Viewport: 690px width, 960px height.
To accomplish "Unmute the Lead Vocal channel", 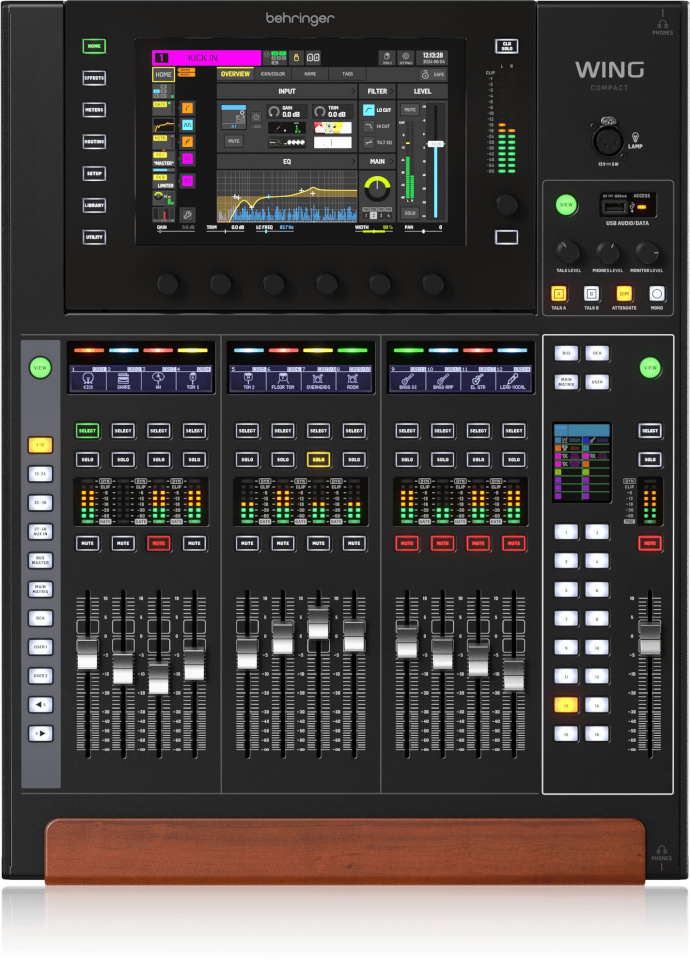I will [x=514, y=543].
